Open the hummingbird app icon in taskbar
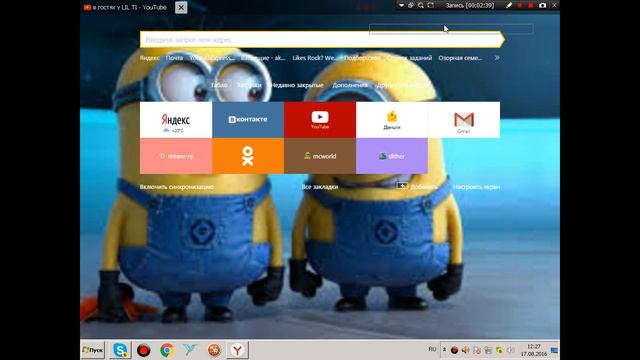 190,350
